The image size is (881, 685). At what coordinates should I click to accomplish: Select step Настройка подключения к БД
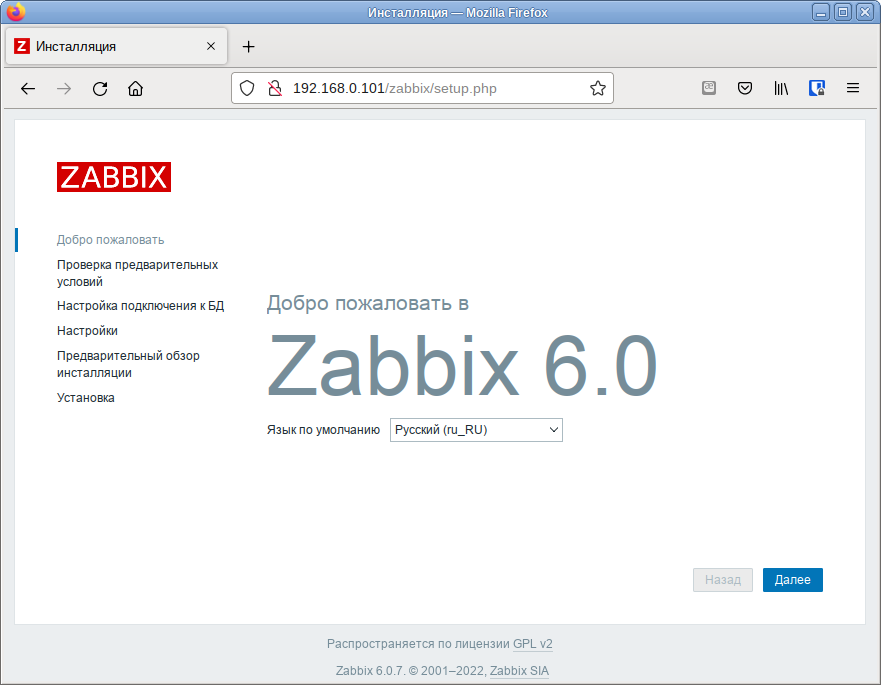[x=140, y=306]
